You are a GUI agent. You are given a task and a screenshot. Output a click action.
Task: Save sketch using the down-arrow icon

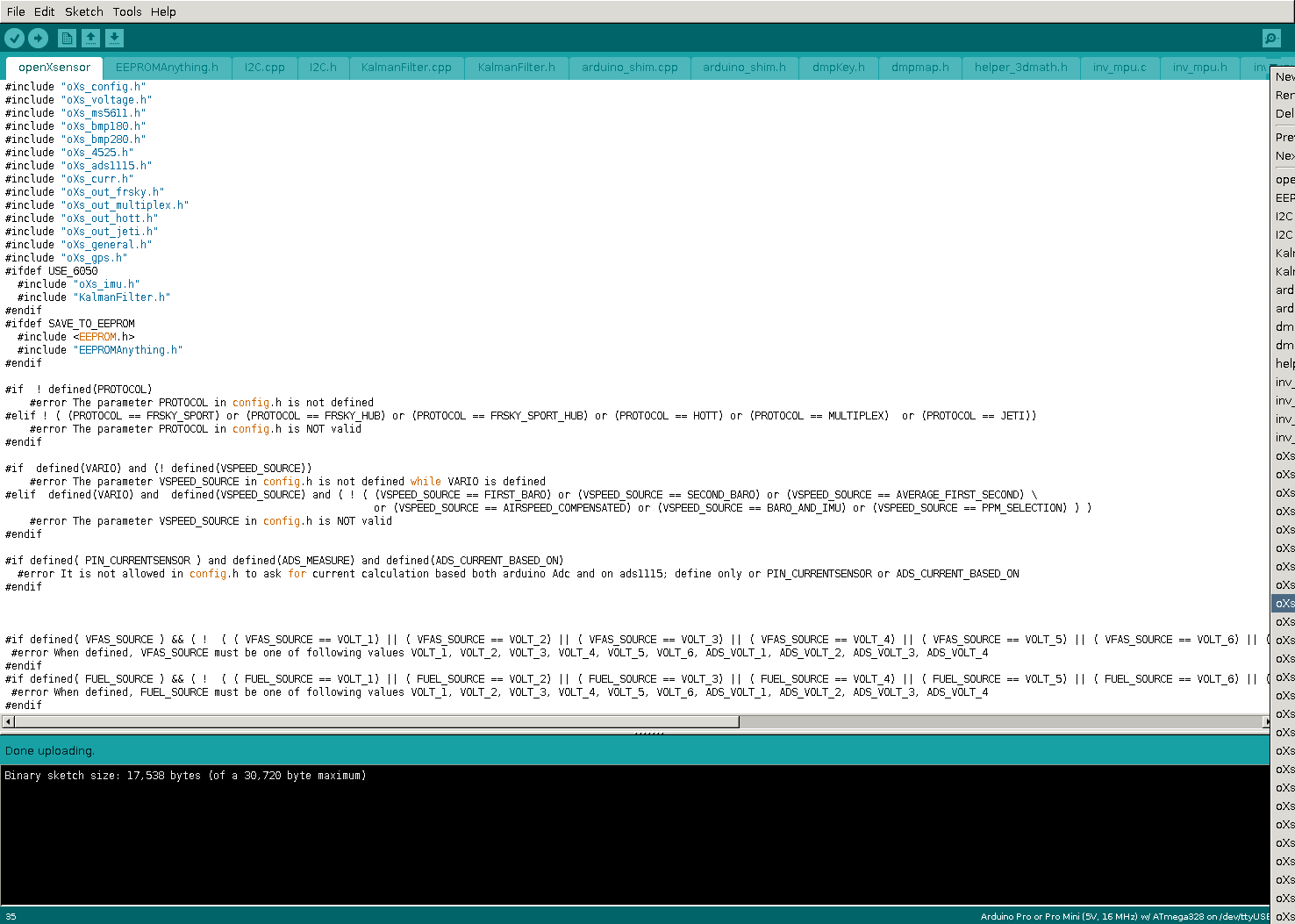[x=114, y=38]
